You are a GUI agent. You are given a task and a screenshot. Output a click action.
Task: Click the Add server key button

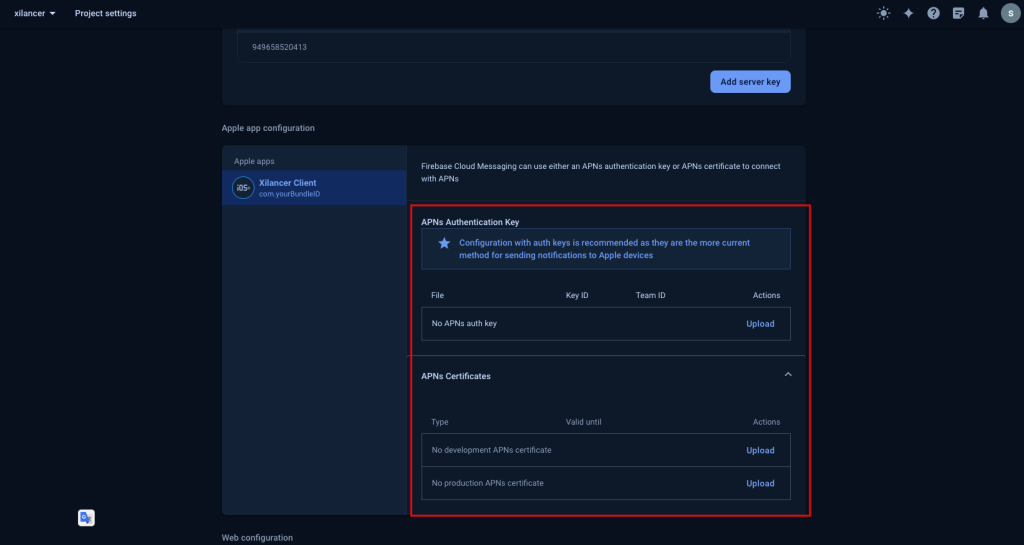750,82
